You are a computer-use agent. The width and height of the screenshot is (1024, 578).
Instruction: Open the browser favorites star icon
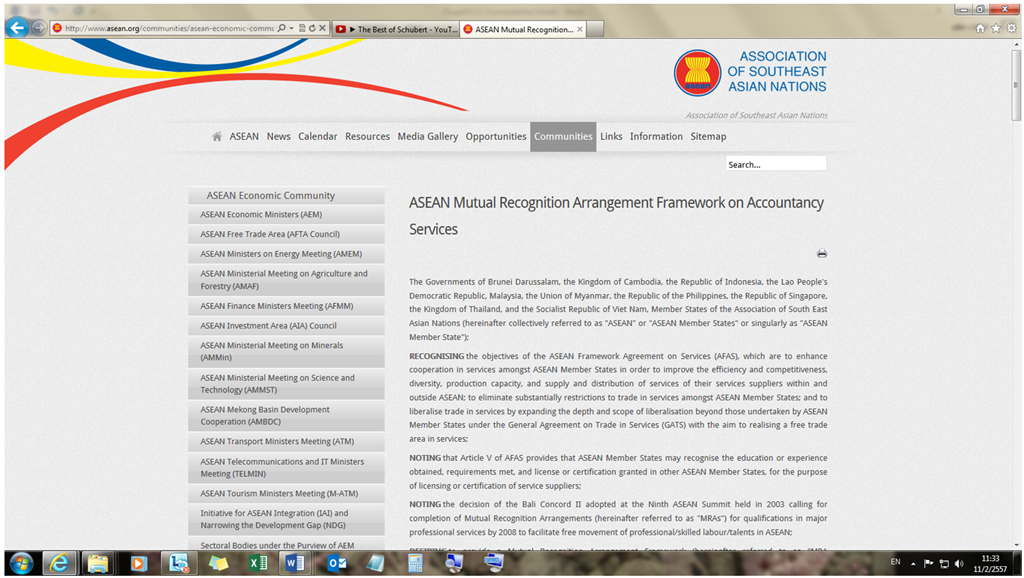coord(995,28)
